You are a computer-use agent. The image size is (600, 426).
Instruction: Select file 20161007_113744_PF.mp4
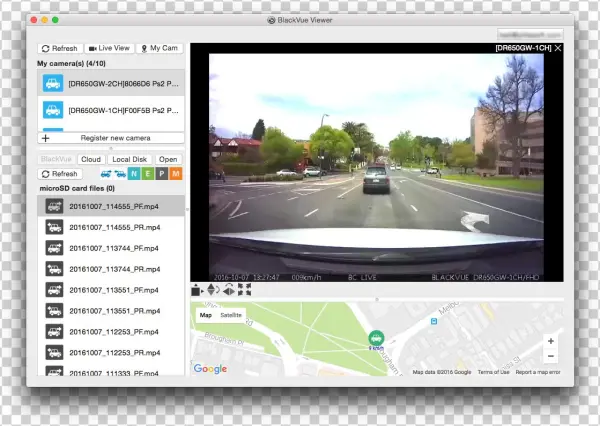pyautogui.click(x=111, y=248)
